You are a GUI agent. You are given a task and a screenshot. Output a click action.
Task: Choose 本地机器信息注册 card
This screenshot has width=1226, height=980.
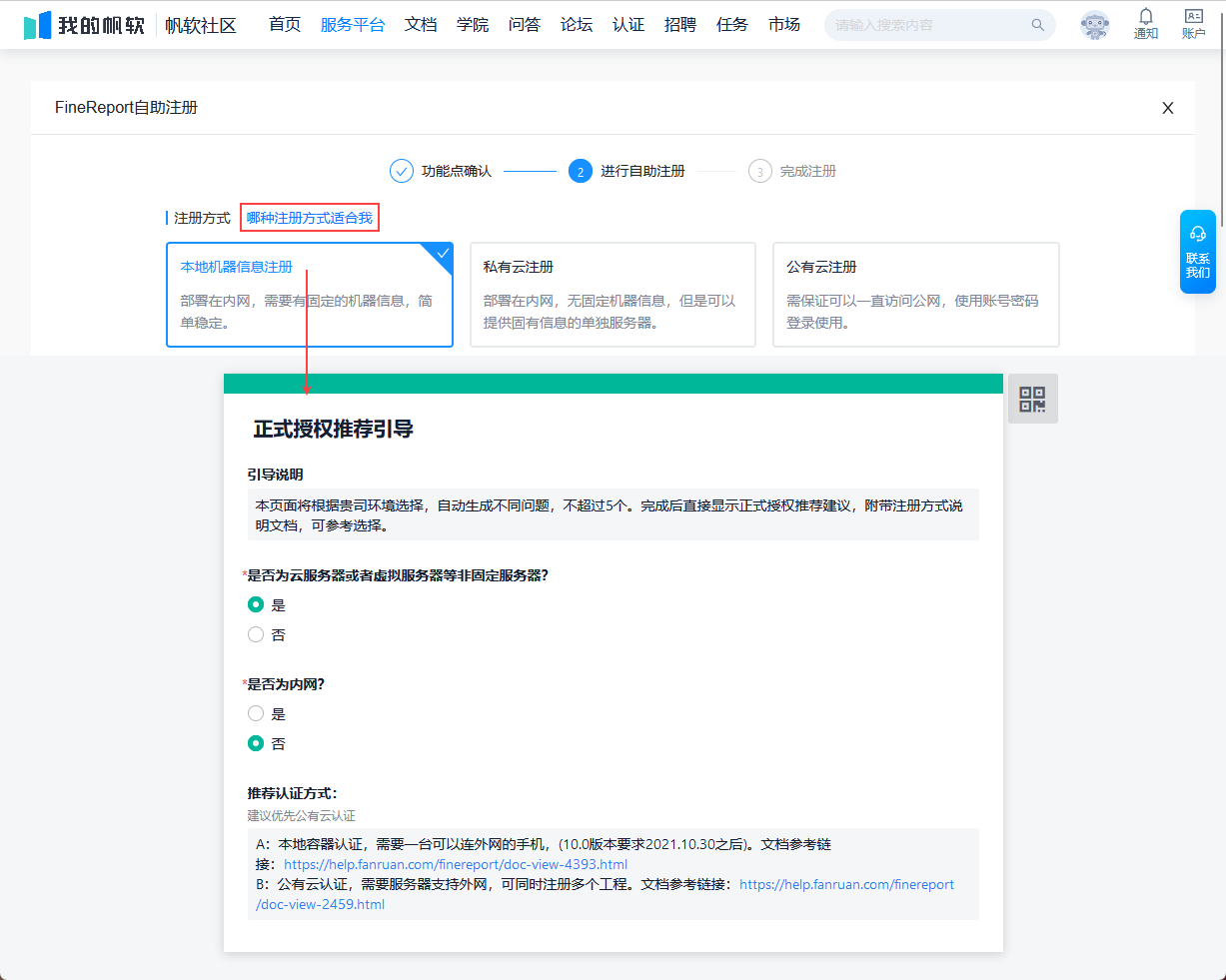click(310, 295)
